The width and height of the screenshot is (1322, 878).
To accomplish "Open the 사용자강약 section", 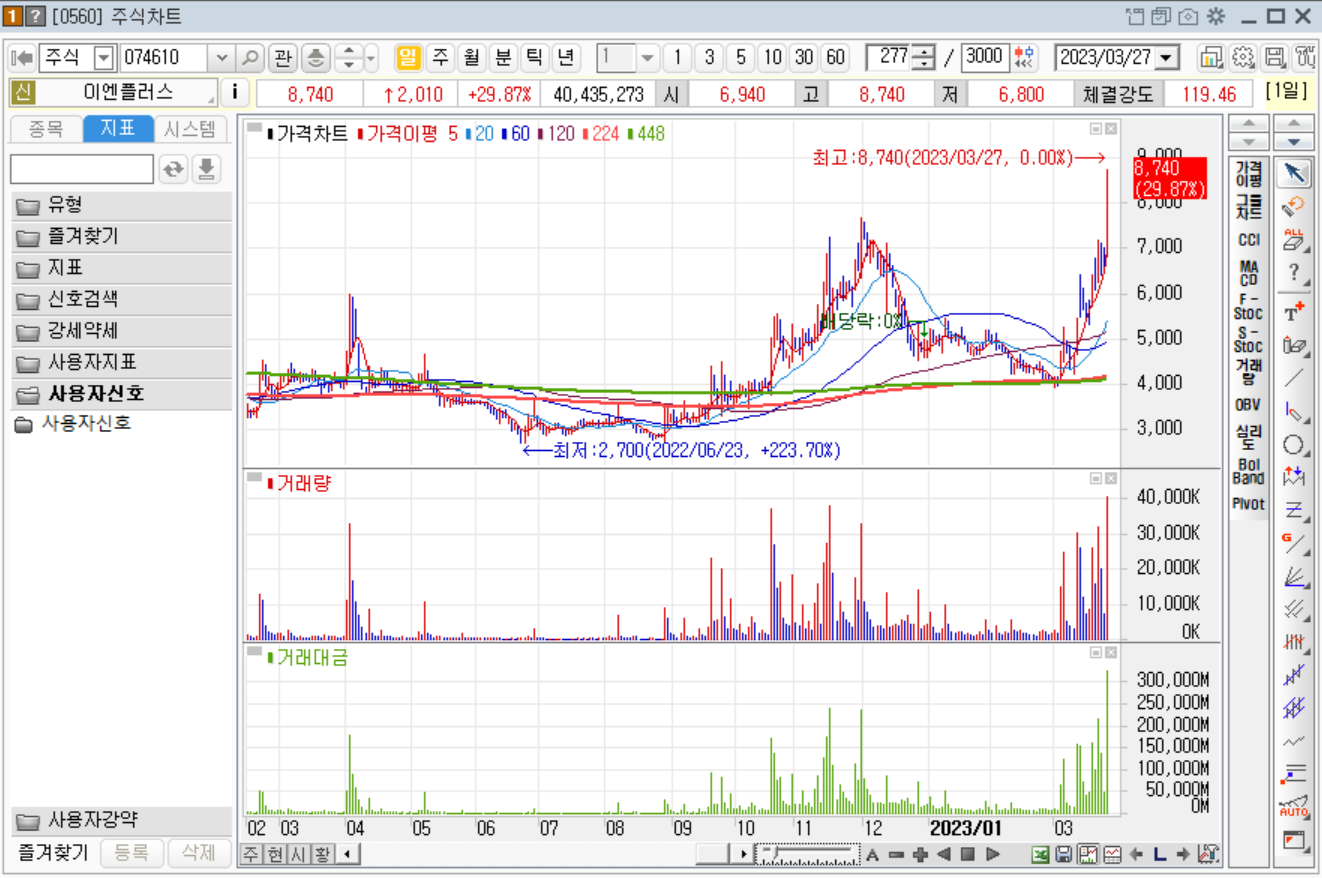I will coord(121,821).
